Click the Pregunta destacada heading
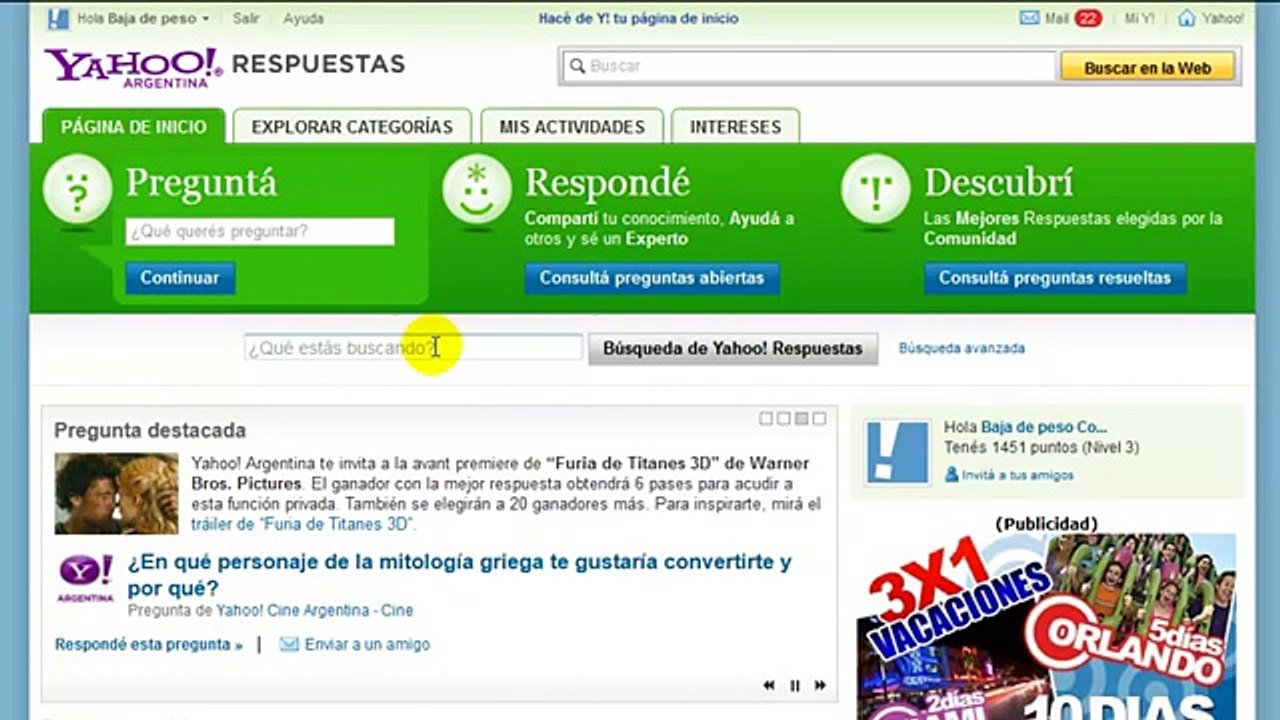This screenshot has height=720, width=1280. 150,431
